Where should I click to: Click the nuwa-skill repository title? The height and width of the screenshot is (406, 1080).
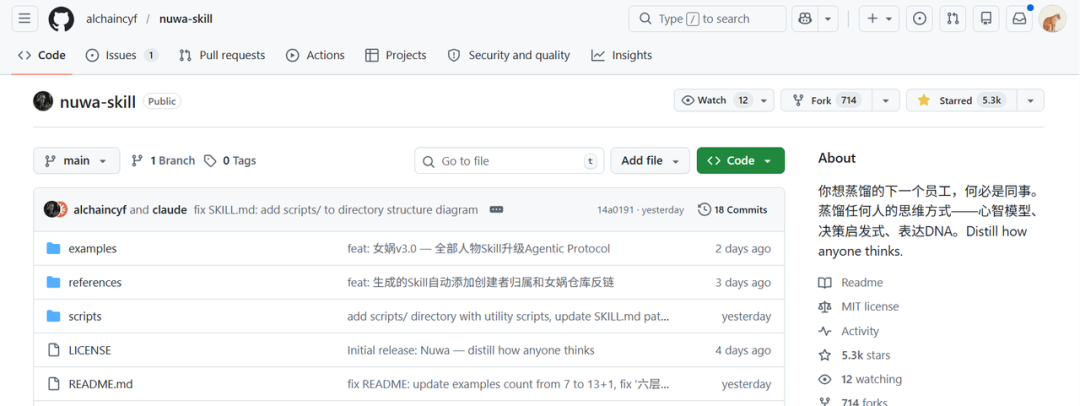pyautogui.click(x=97, y=101)
